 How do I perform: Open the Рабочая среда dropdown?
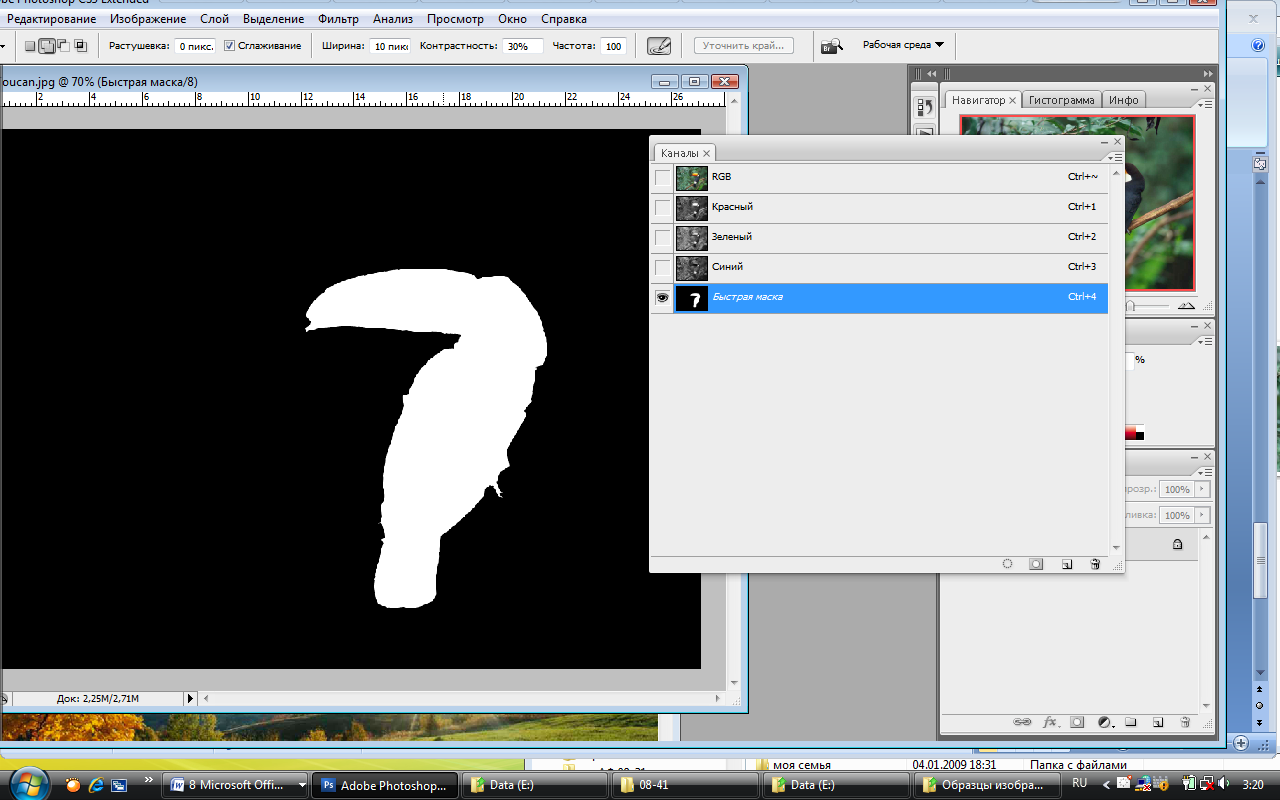tap(903, 45)
